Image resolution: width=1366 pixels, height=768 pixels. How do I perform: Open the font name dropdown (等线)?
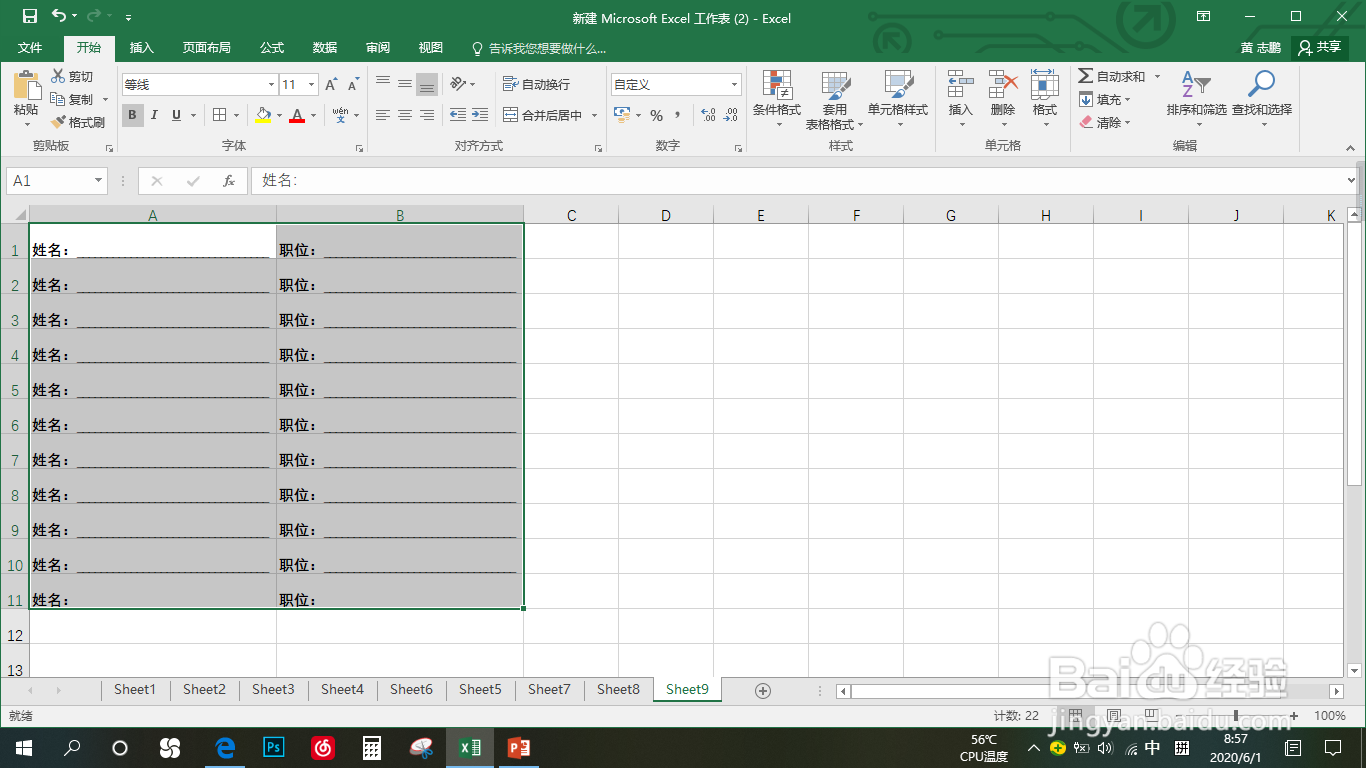point(271,85)
